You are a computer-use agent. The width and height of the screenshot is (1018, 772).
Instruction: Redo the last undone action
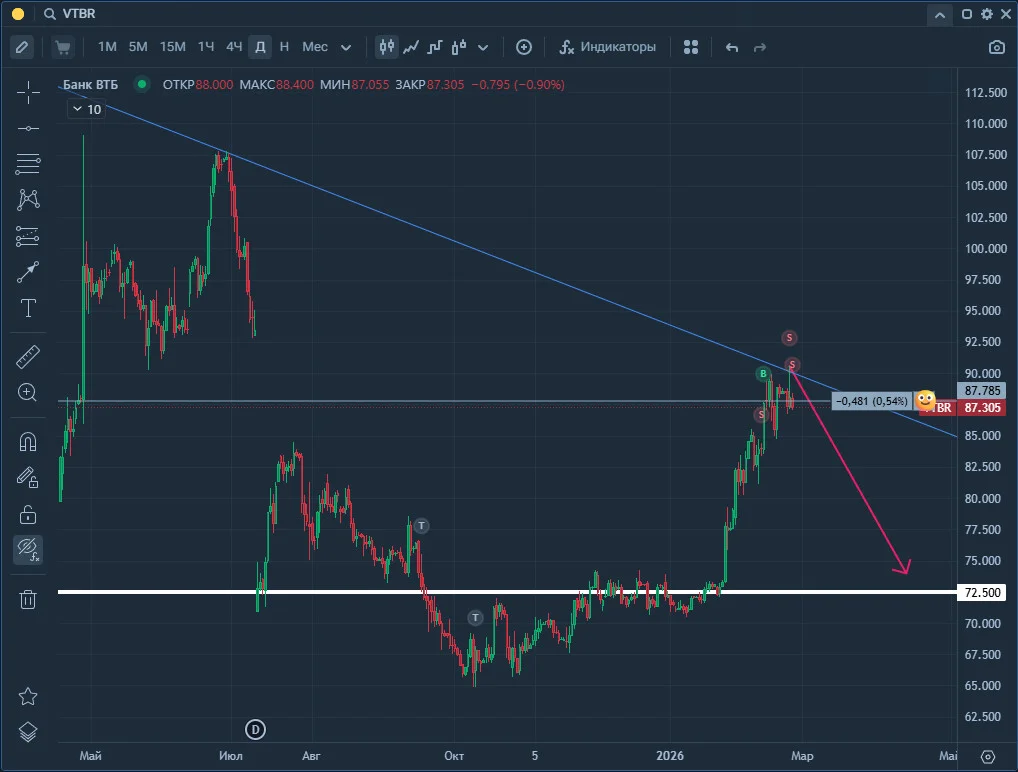760,47
